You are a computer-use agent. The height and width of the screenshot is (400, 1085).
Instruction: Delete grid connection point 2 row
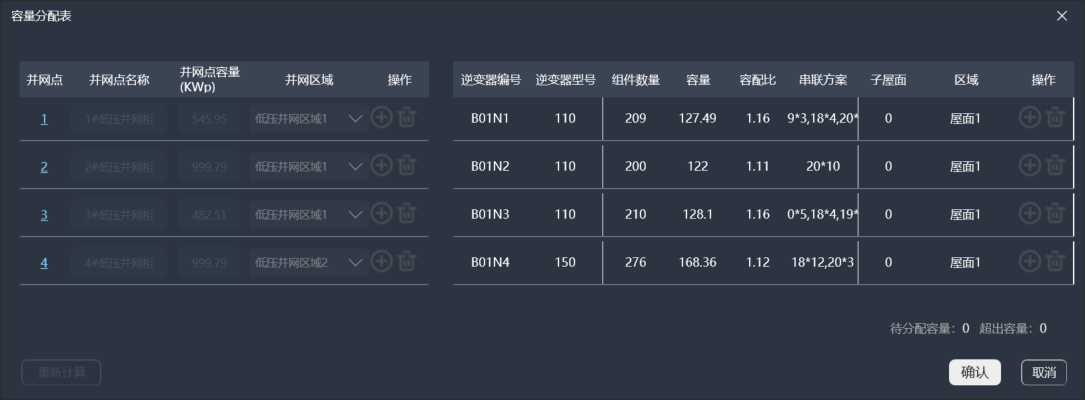tap(406, 166)
